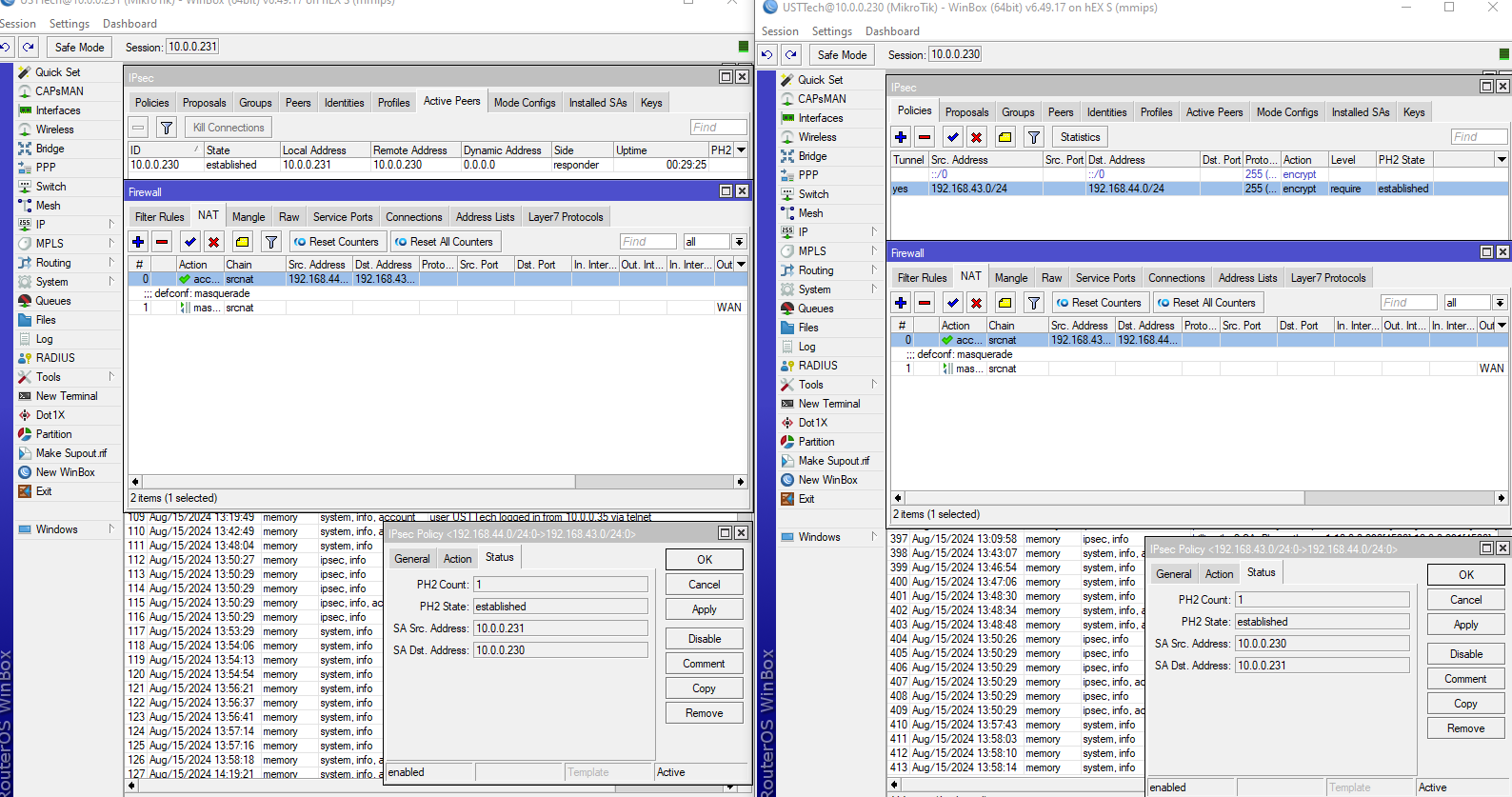Switch to Active Peers tab in right IPsec window

pos(1214,112)
